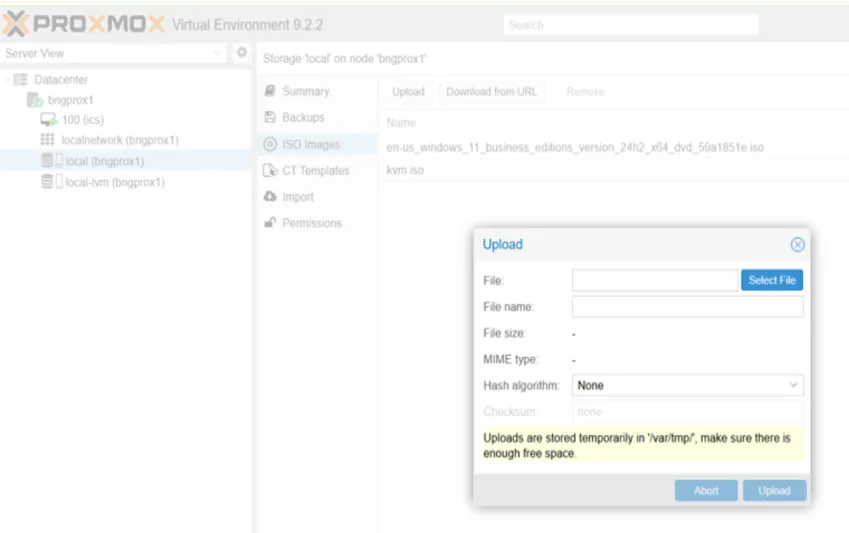Viewport: 849px width, 533px height.
Task: Click the Permissions unlock icon
Action: click(270, 223)
